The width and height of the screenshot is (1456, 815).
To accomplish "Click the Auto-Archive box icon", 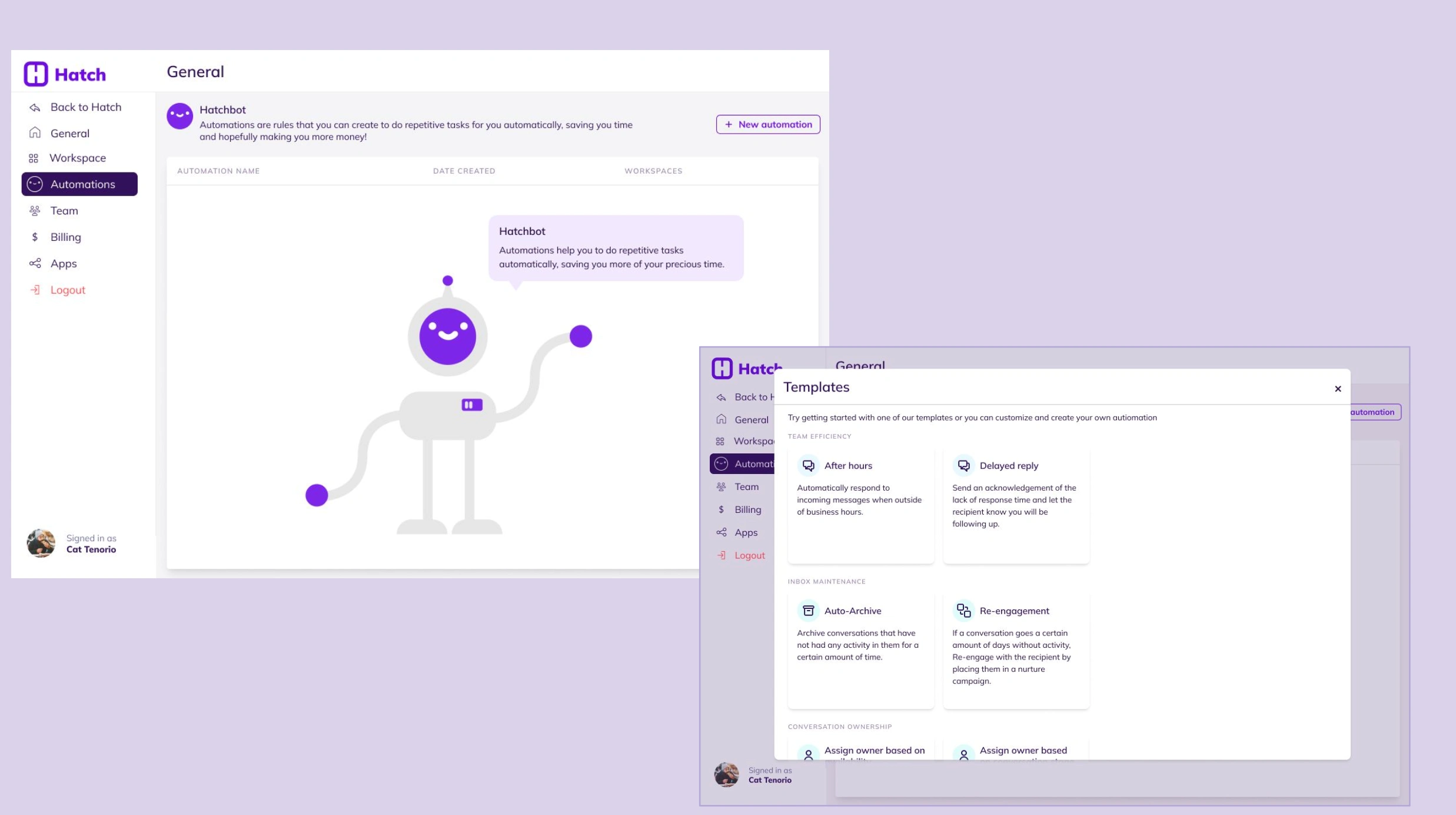I will point(808,611).
